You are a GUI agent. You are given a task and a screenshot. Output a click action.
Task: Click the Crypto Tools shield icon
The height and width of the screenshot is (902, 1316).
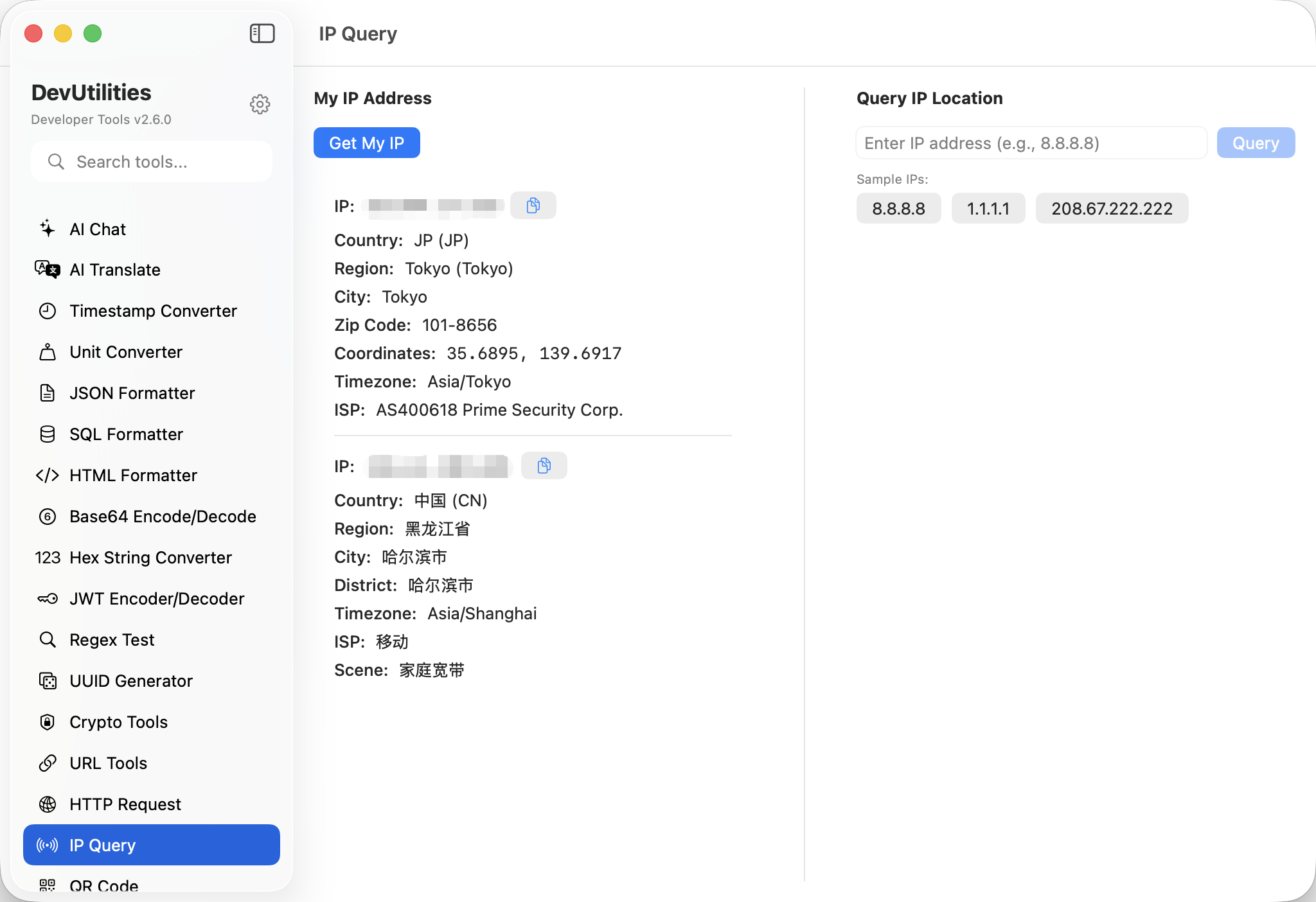[x=48, y=722]
